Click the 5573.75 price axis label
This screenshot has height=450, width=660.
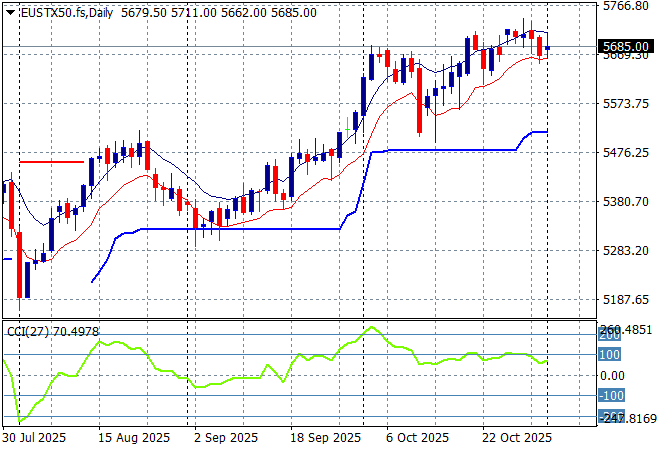click(x=628, y=104)
